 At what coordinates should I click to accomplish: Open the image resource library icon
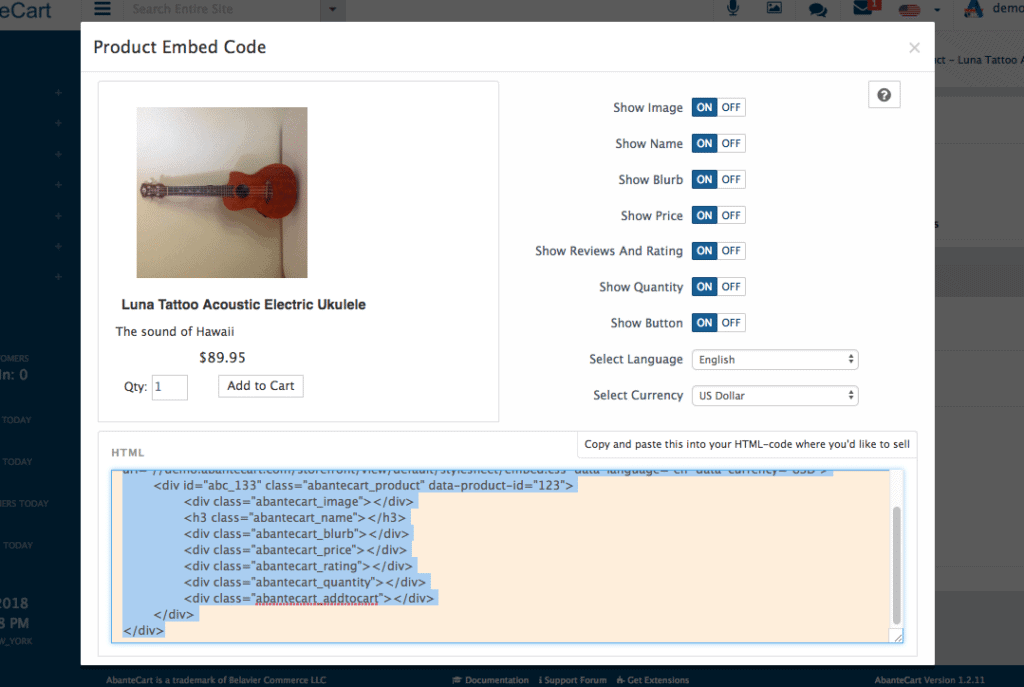pos(774,8)
